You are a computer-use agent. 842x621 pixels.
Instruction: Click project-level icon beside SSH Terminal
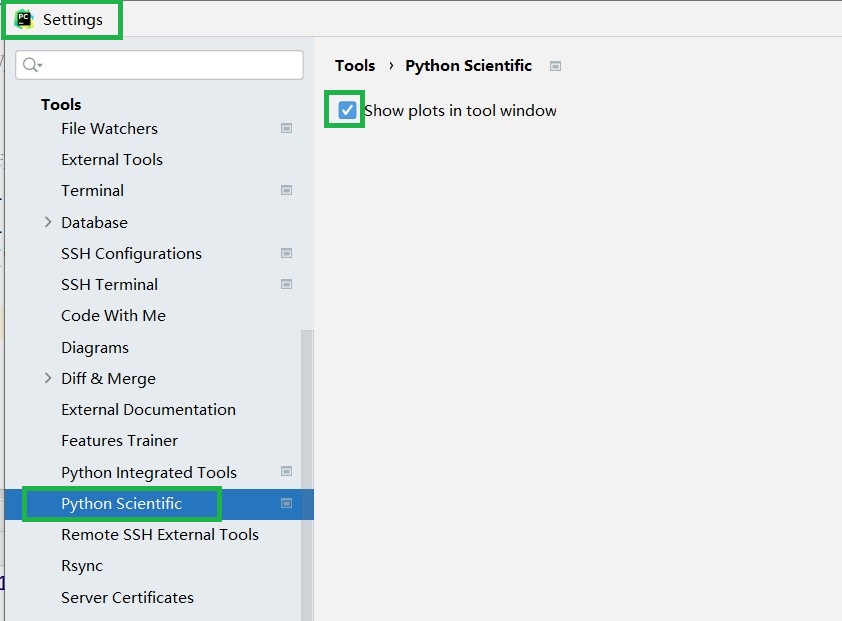point(286,284)
